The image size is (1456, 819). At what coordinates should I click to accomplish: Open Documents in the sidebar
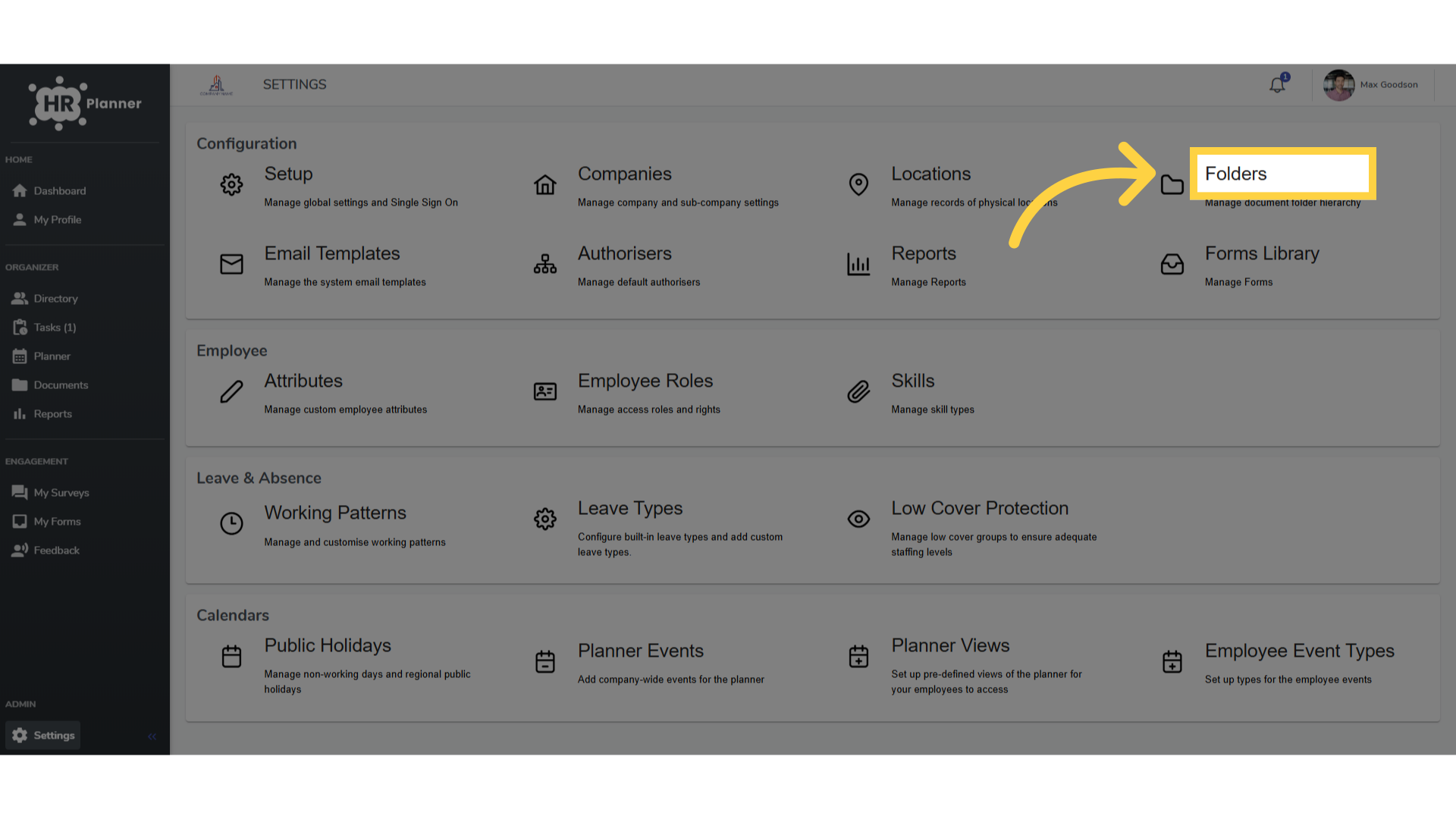click(x=50, y=384)
